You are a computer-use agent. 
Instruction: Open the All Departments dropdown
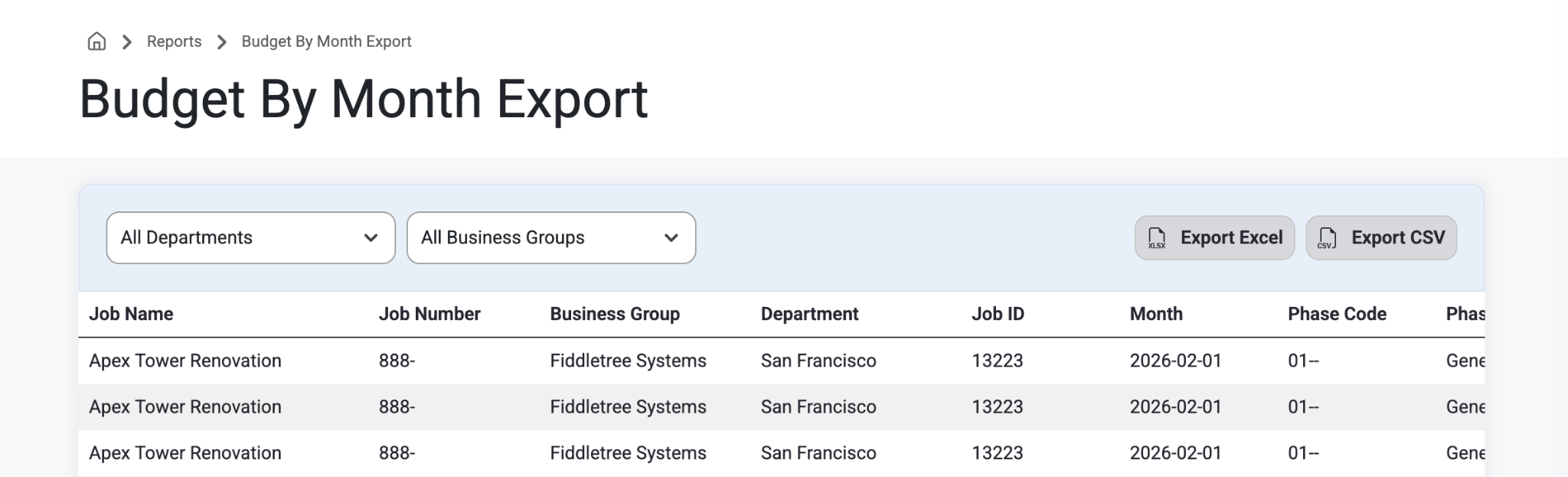pos(250,238)
